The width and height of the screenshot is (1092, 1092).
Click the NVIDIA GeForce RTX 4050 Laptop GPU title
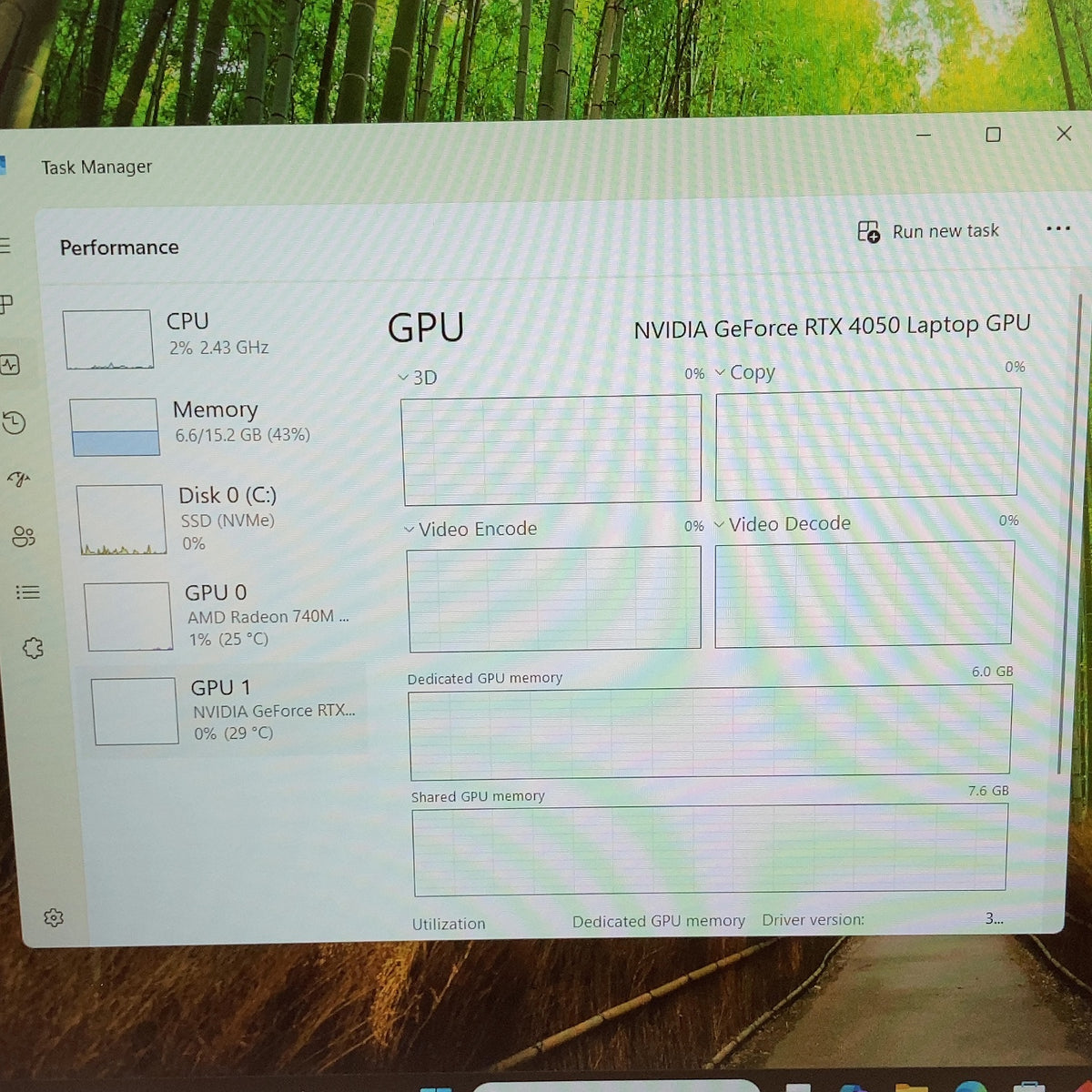click(832, 327)
